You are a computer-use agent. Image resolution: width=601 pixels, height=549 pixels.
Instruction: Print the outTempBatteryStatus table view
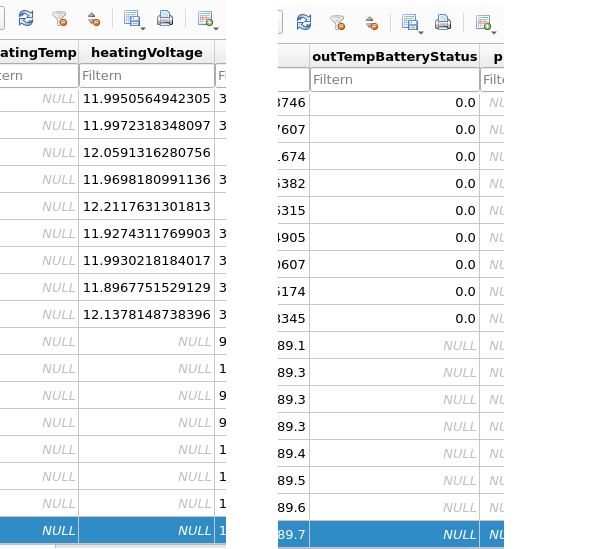pyautogui.click(x=443, y=22)
